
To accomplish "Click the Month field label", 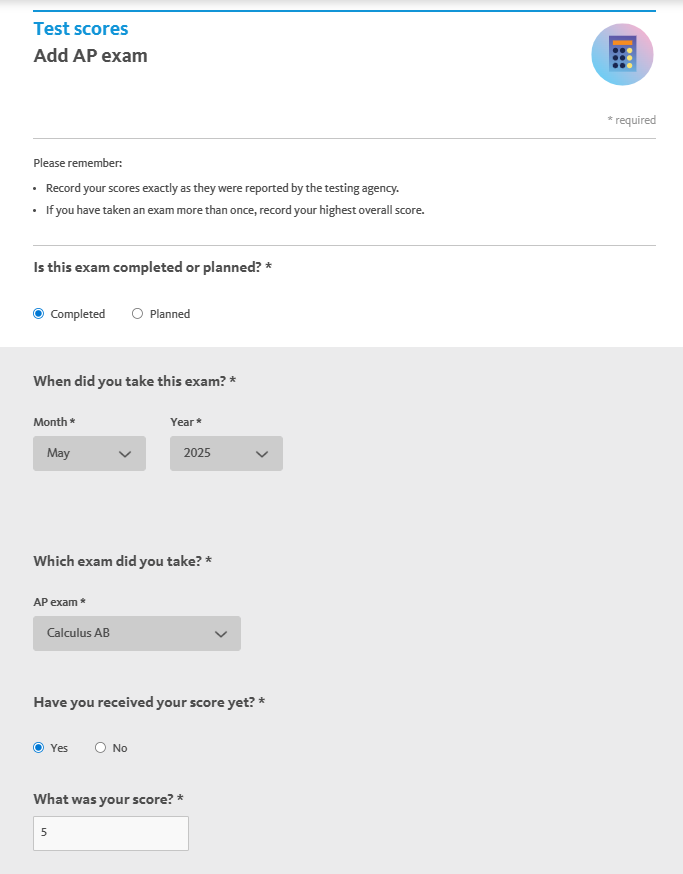I will [x=54, y=422].
